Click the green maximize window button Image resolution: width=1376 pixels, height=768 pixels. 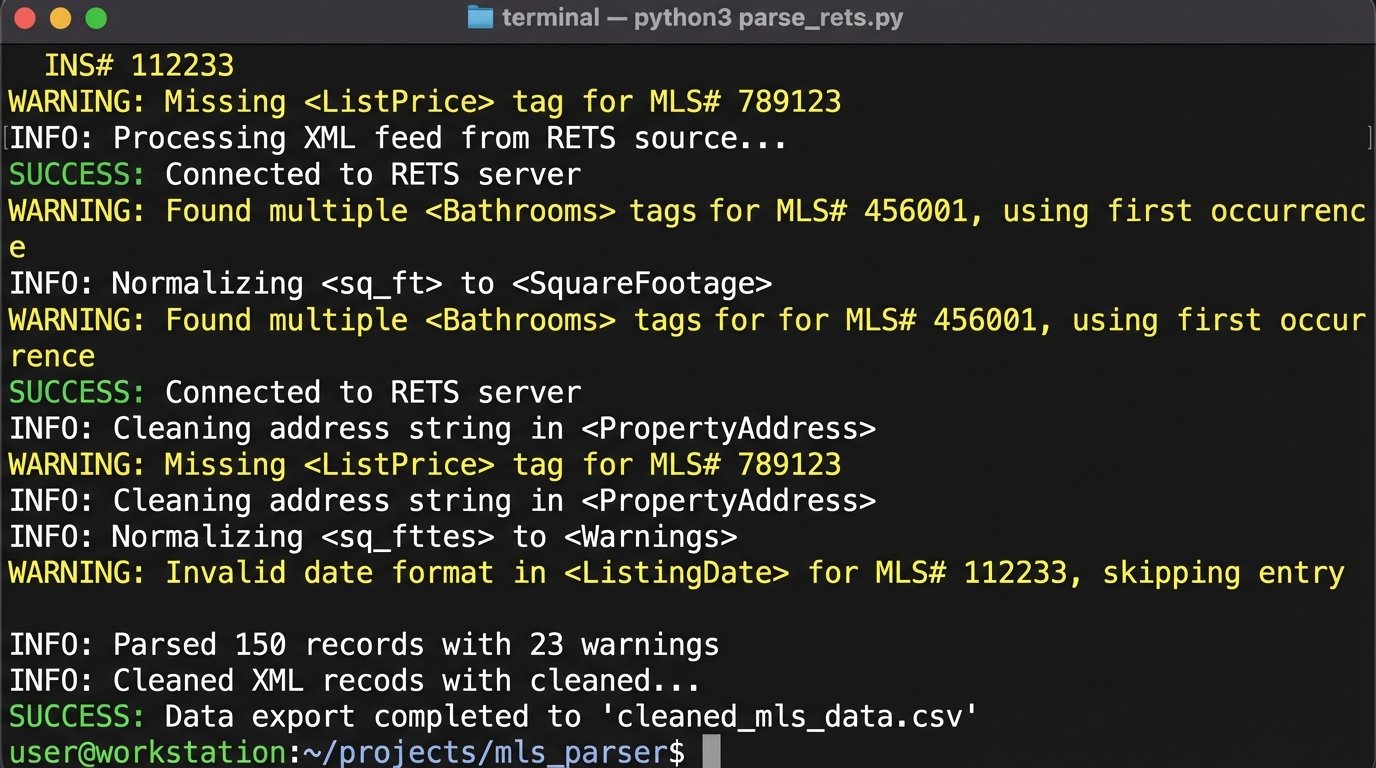pos(95,18)
